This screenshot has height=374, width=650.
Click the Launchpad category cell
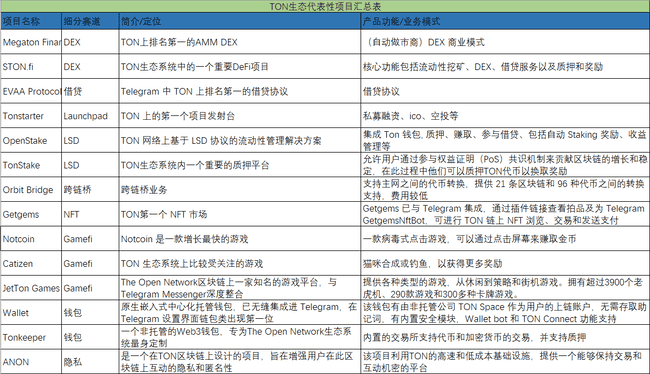[x=90, y=116]
